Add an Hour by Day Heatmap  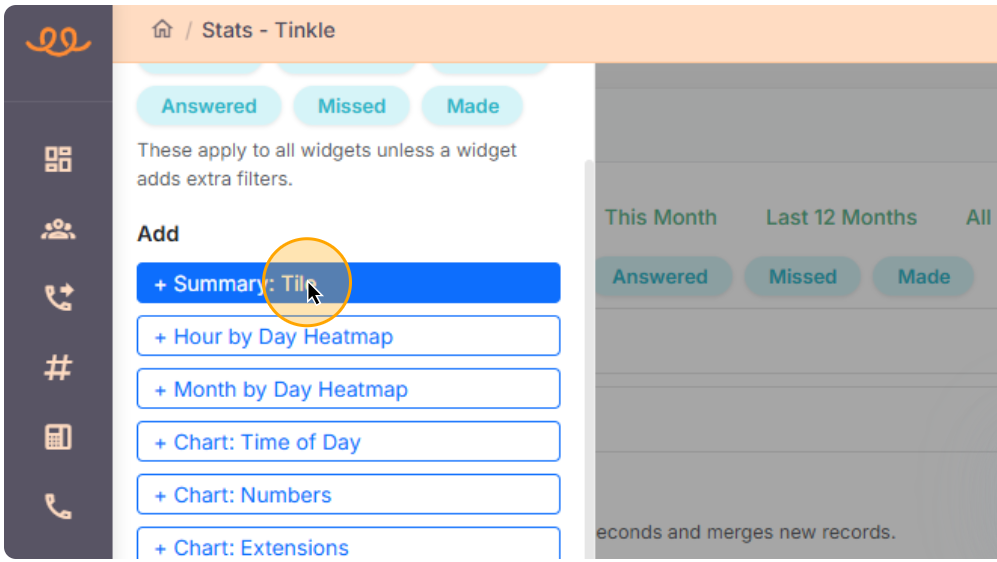tap(348, 336)
